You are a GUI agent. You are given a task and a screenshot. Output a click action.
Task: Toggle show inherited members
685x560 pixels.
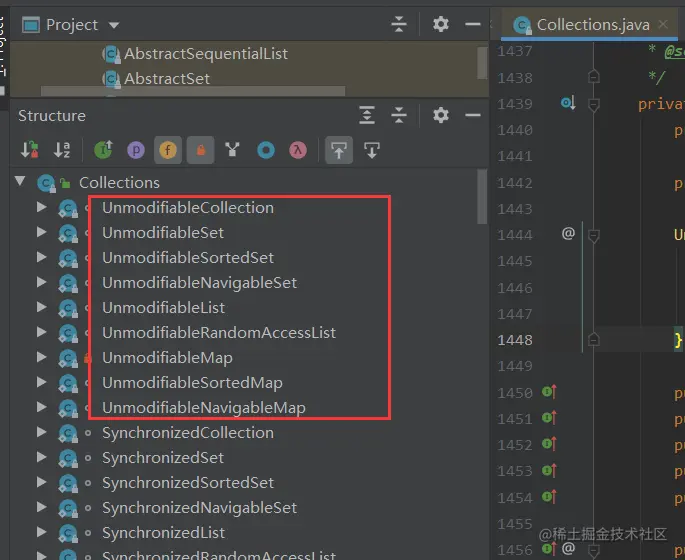point(104,150)
